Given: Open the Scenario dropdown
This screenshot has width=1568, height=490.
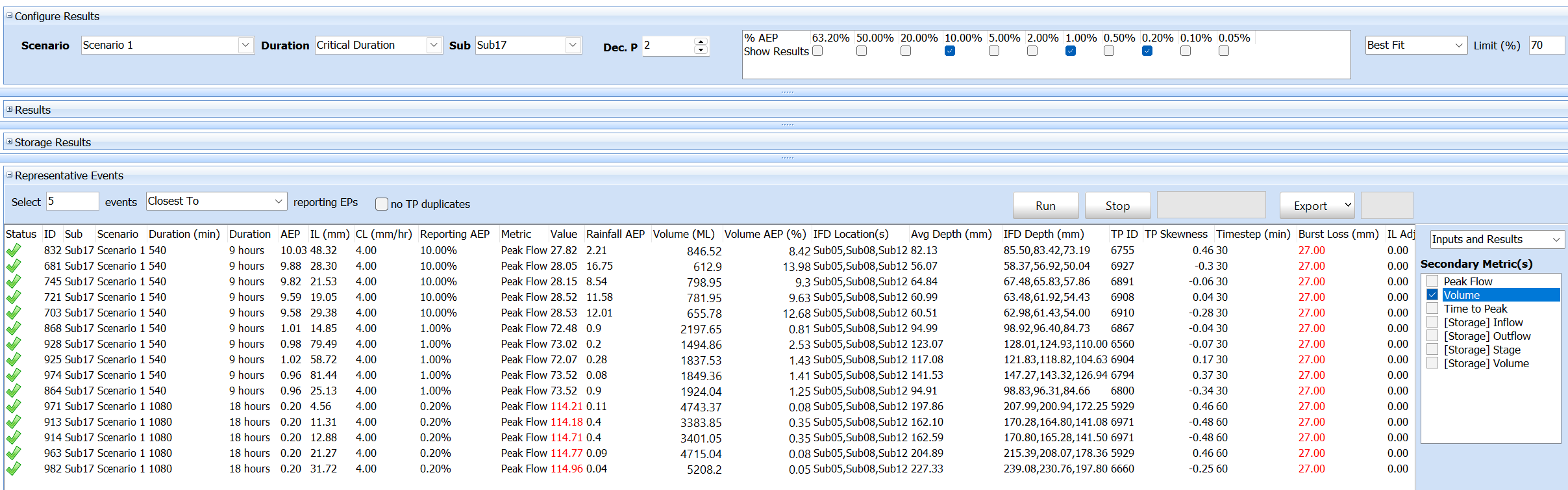Looking at the screenshot, I should 245,45.
